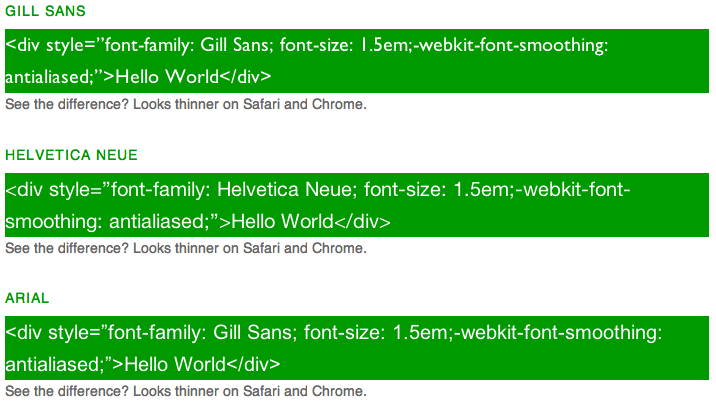This screenshot has height=404, width=716.
Task: Click the "HELVETICA NEUE" section heading
Action: tap(71, 155)
